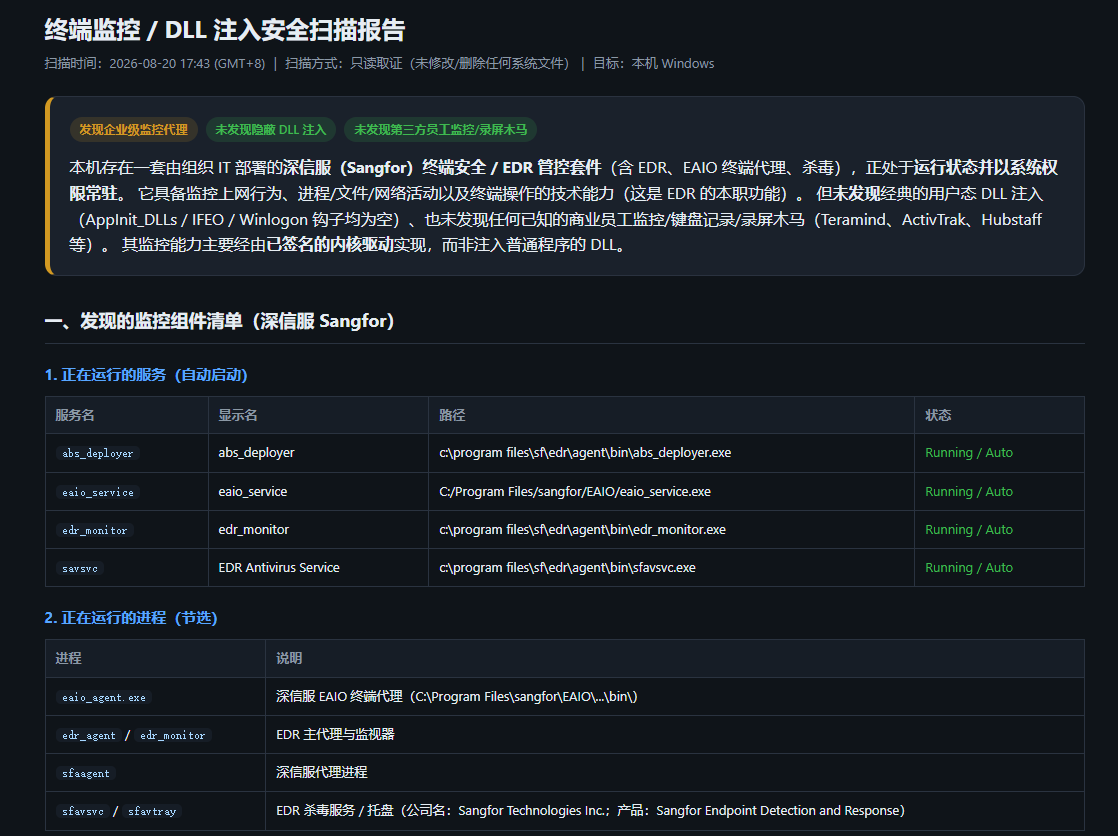Screen dimensions: 1118x836
Task: Click the bold 已签名的内核驱动 text in summary
Action: (329, 245)
